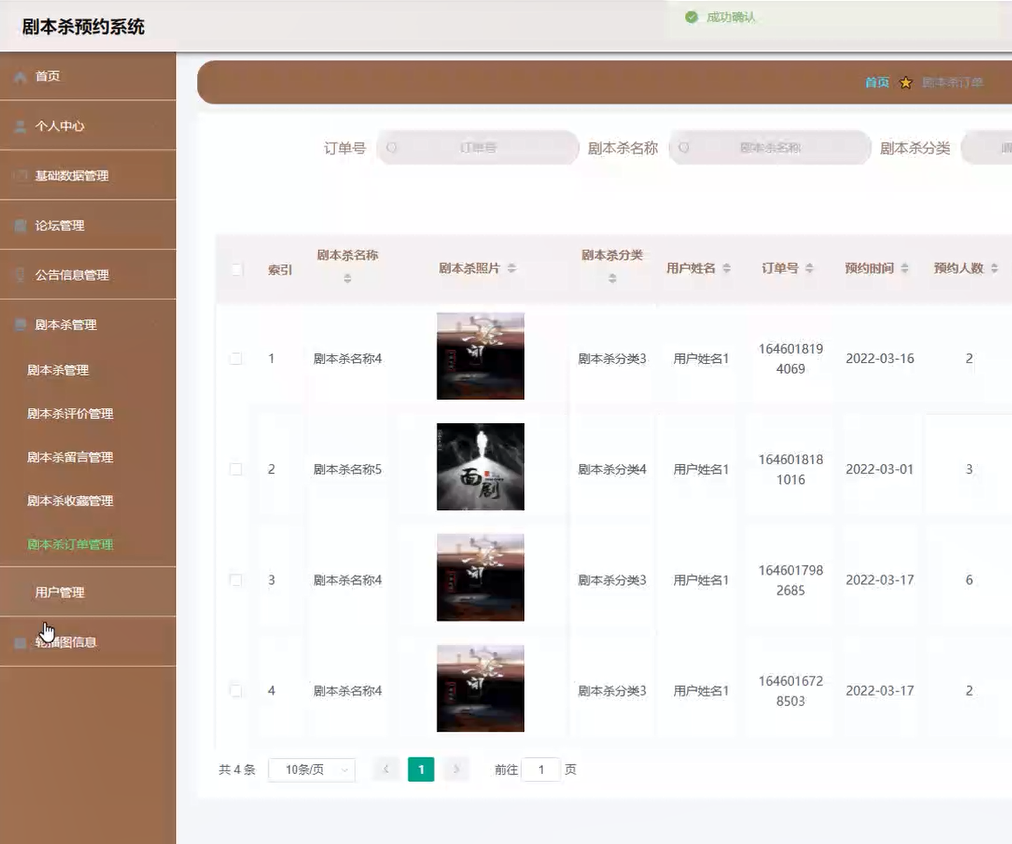The width and height of the screenshot is (1012, 844).
Task: Click the 共 4 条 total count text
Action: [237, 770]
